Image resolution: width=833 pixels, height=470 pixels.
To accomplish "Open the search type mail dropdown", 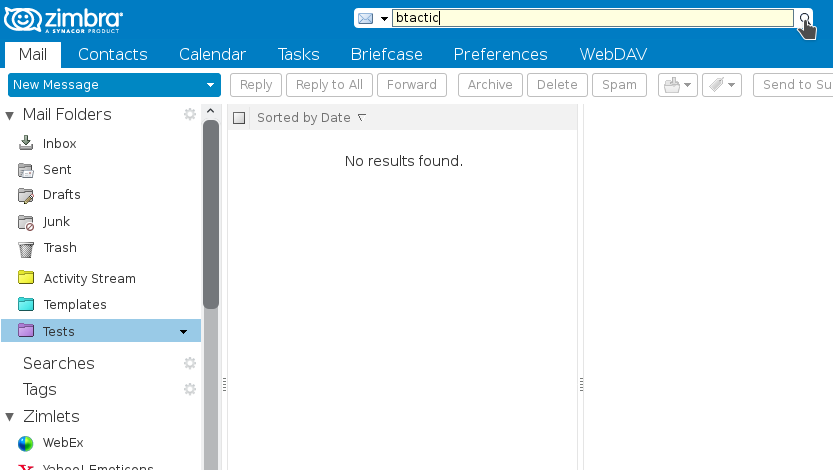I will 373,19.
